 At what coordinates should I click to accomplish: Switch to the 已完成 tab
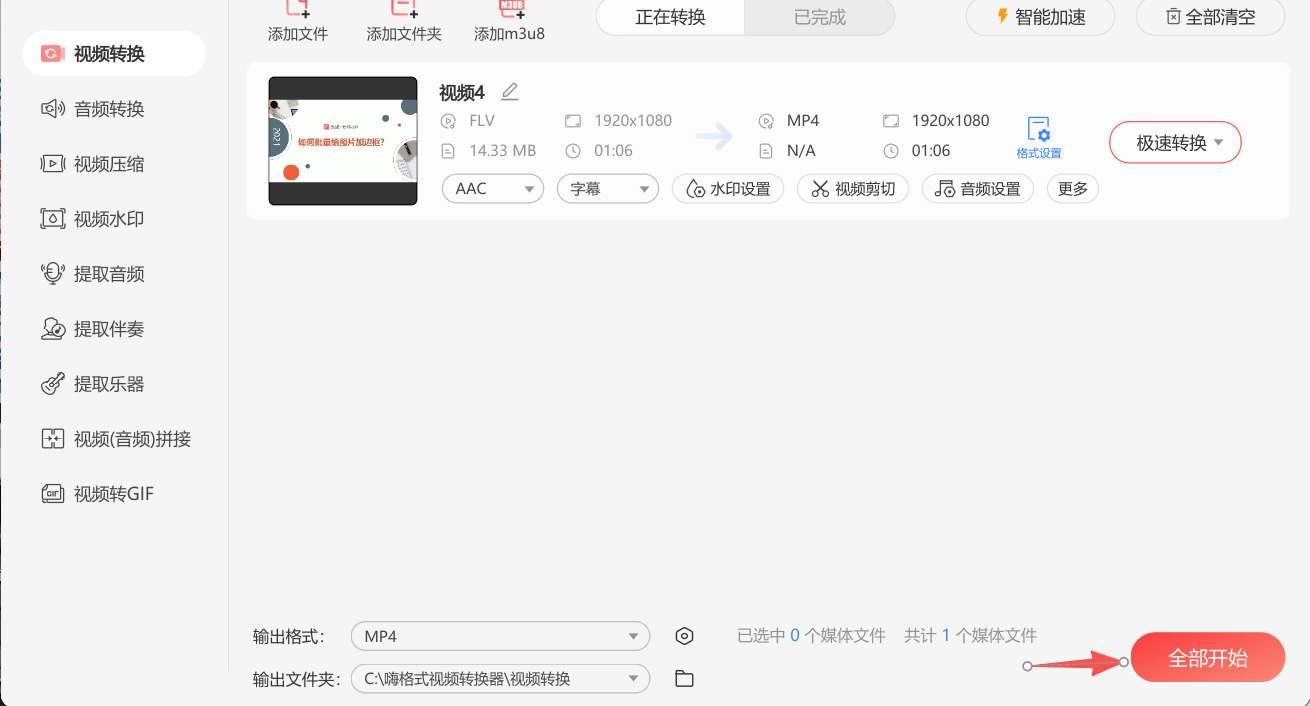click(x=818, y=17)
